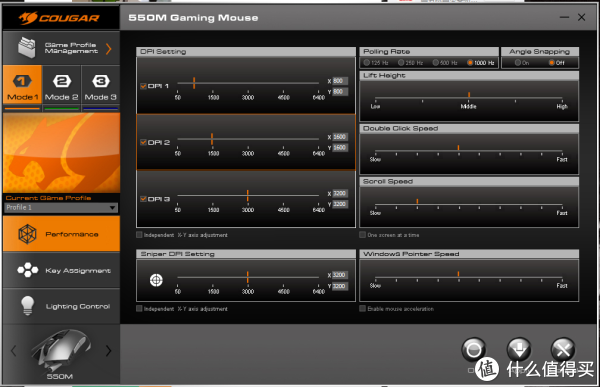The image size is (600, 387).
Task: Click the round circle button at bottom
Action: pos(473,349)
